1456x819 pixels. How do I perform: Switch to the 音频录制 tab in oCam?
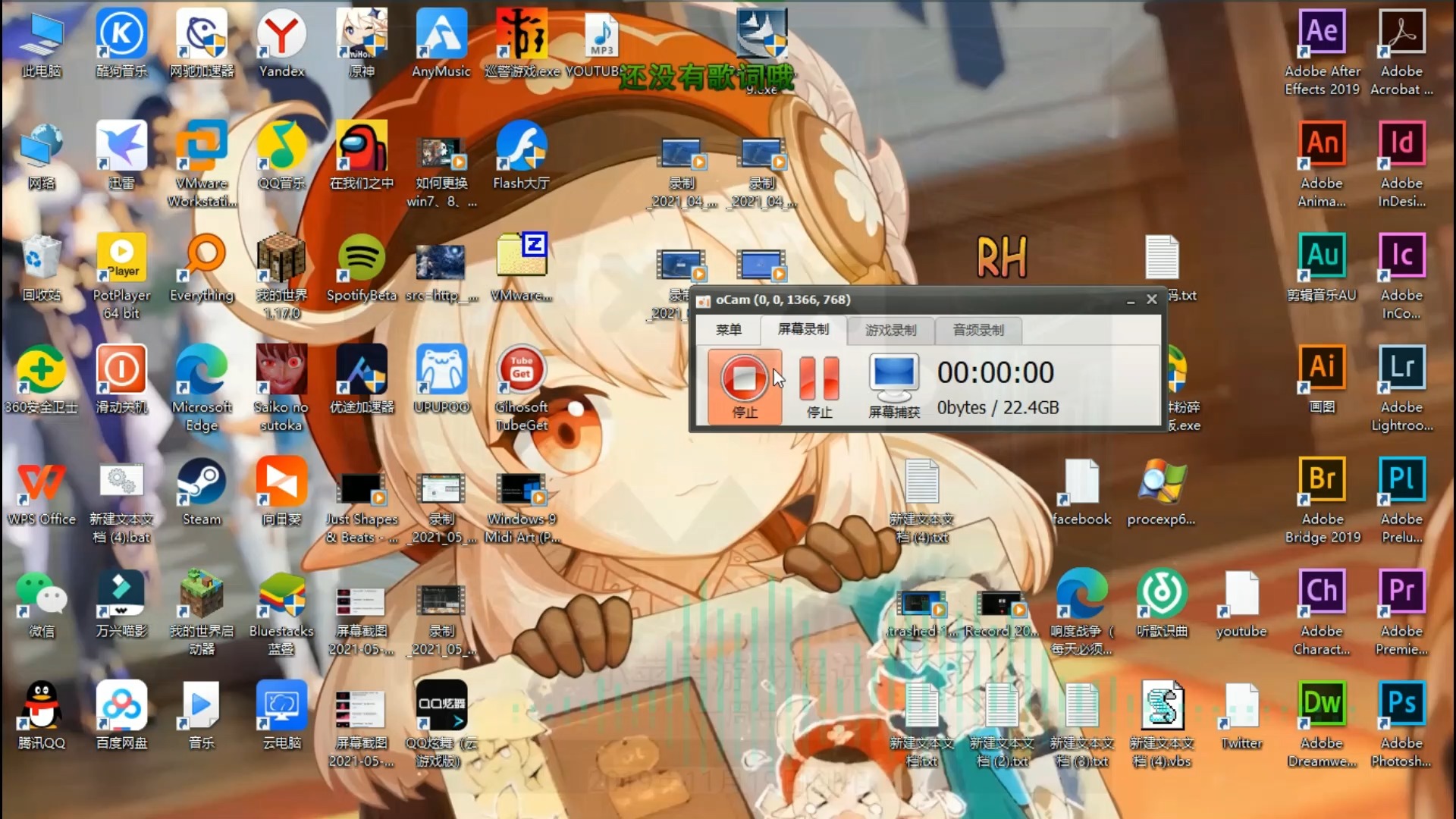(x=977, y=330)
